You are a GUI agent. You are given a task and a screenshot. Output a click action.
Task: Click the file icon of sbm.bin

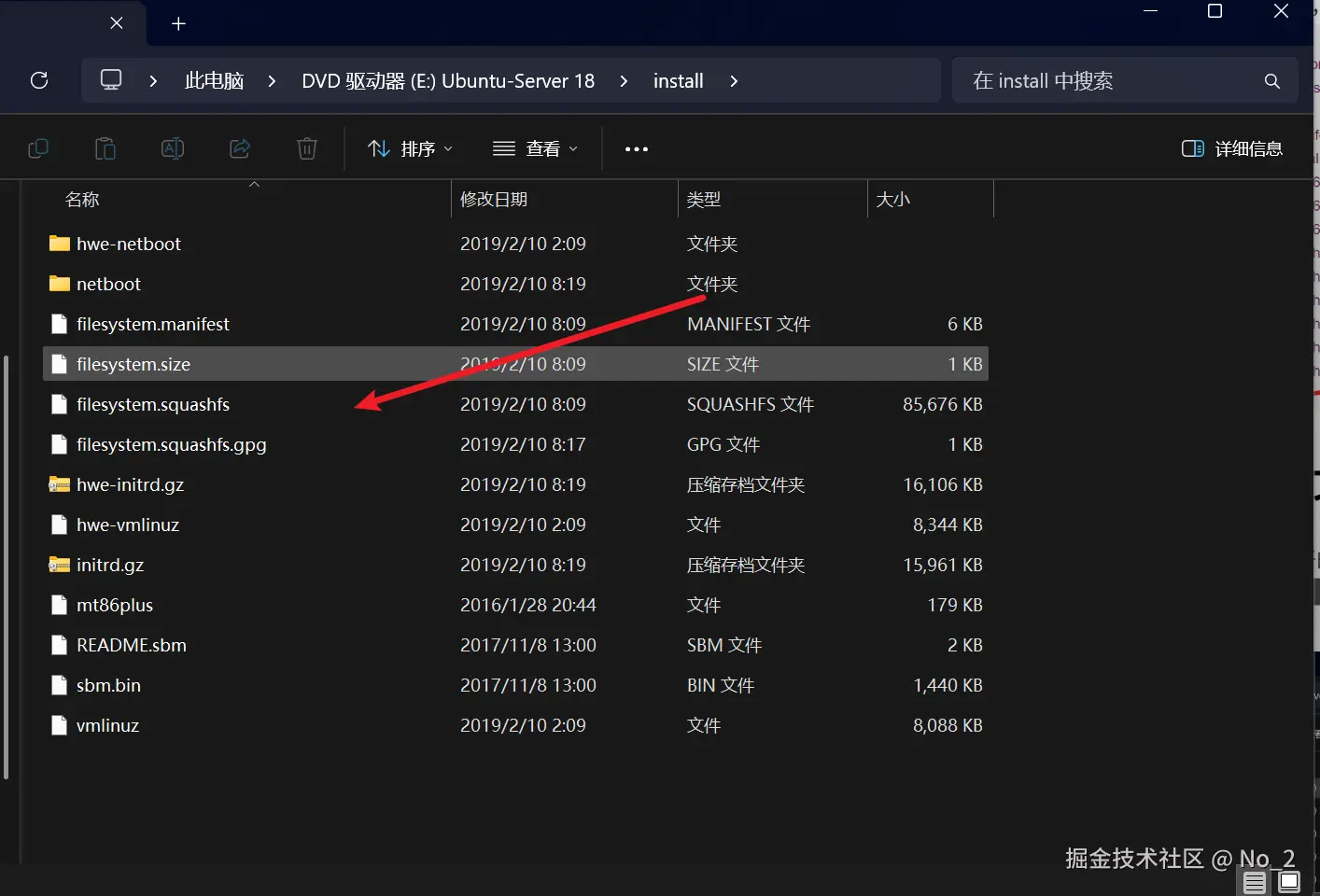[x=60, y=685]
